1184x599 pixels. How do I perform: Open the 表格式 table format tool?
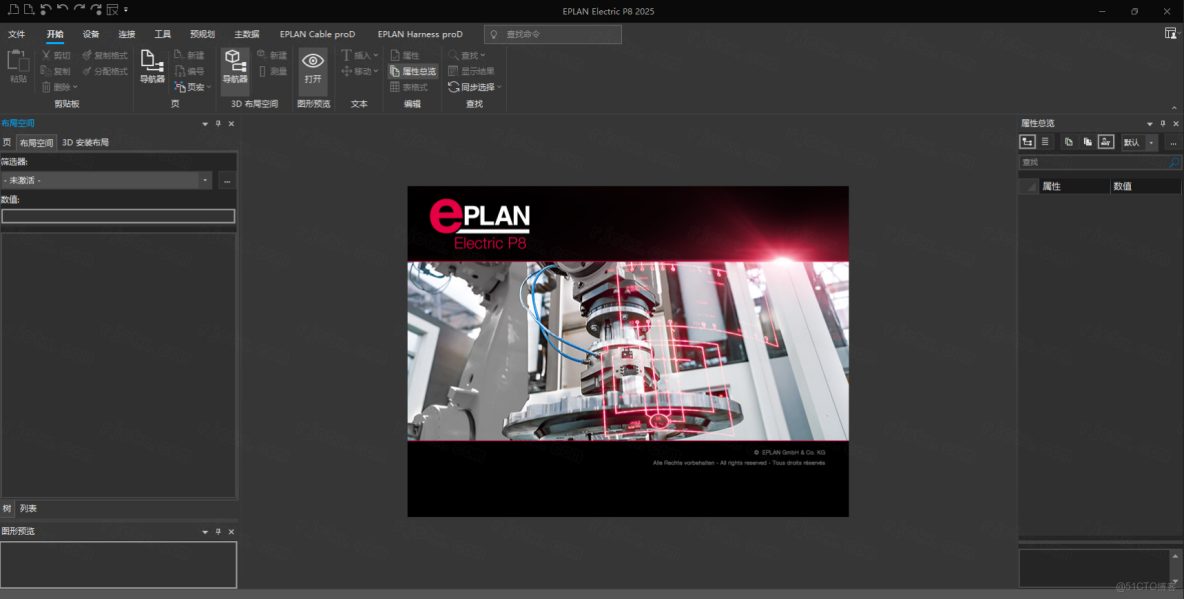point(409,86)
